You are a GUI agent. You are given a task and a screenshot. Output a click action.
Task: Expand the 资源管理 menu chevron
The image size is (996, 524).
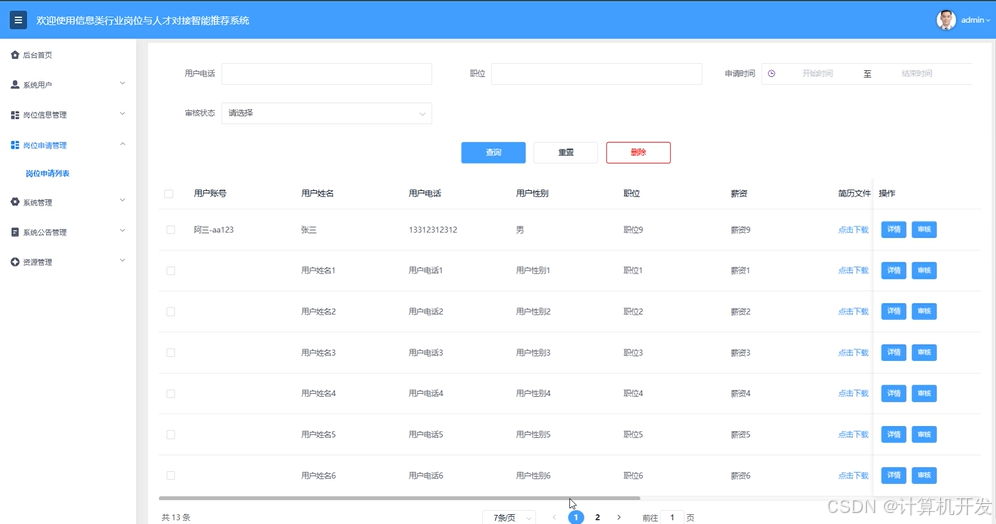coord(123,260)
